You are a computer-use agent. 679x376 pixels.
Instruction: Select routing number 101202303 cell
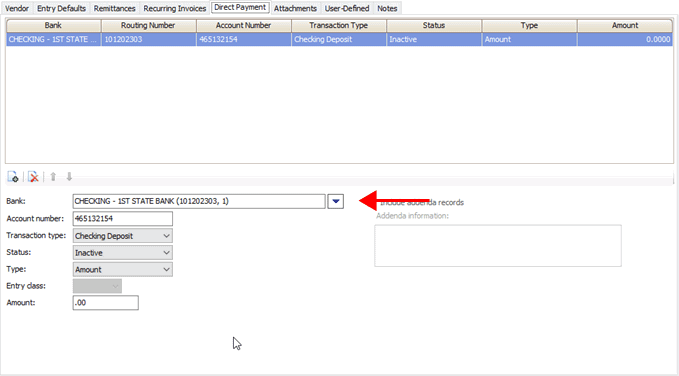[149, 39]
